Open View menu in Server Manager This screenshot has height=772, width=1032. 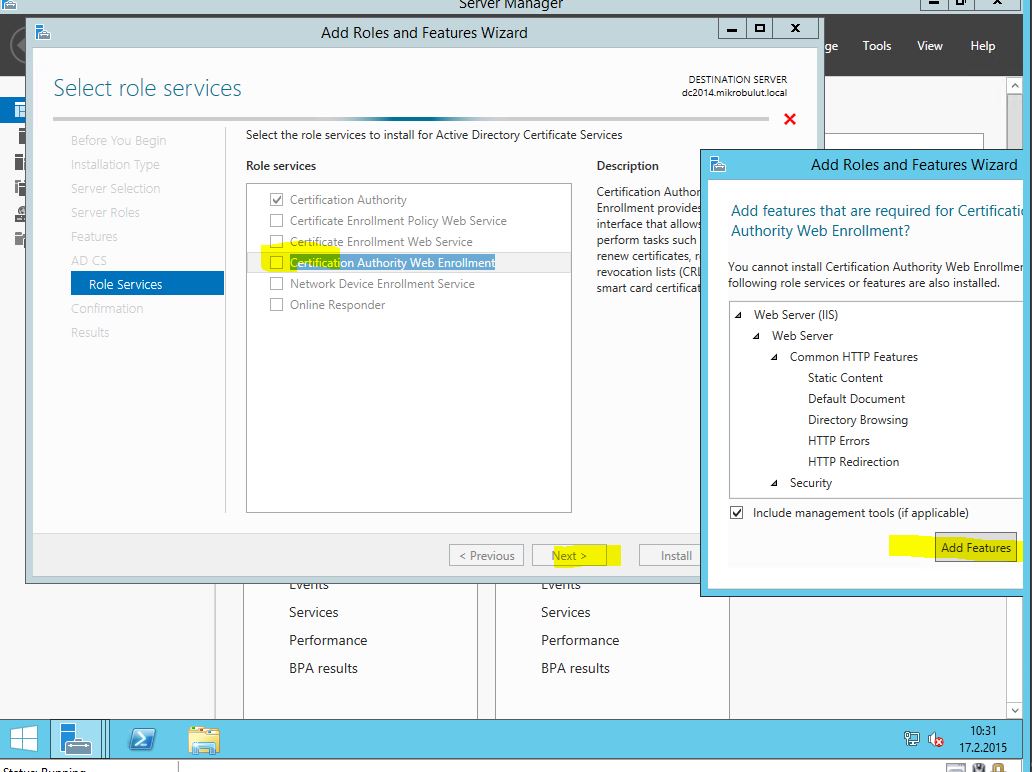930,45
